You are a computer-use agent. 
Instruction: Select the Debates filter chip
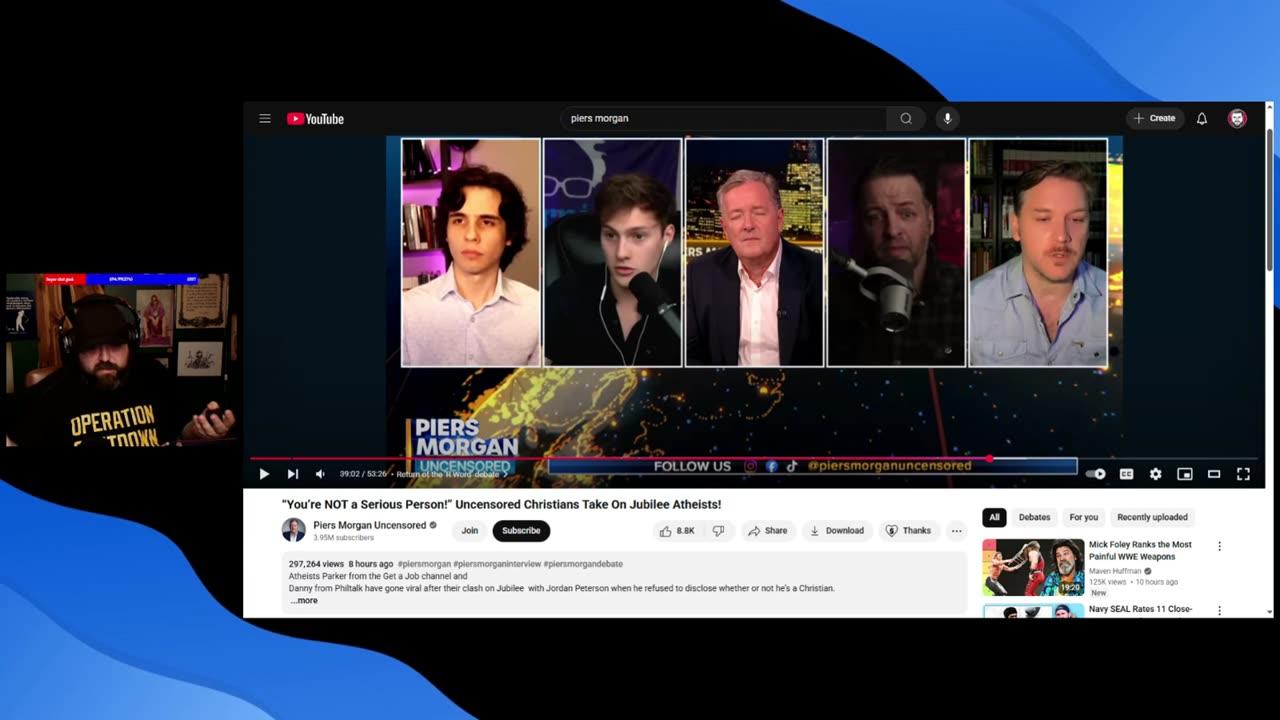[1034, 517]
